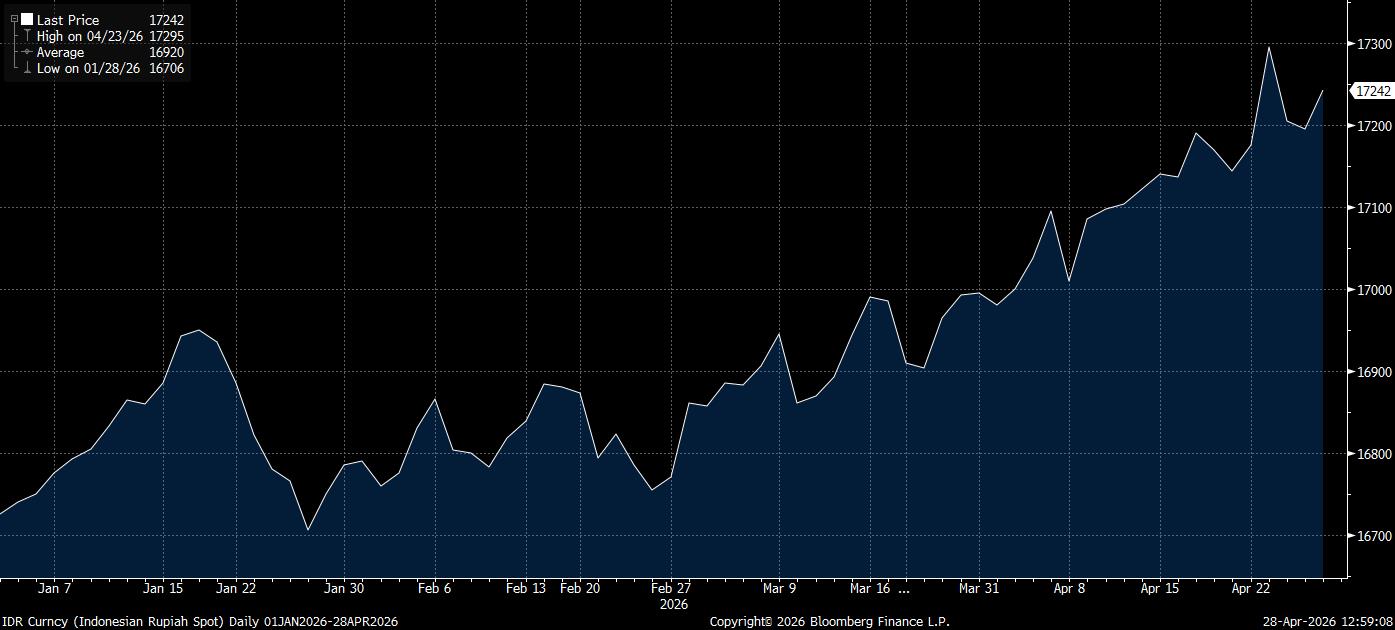Click the 17000 y-axis label
1395x630 pixels.
coord(1371,290)
